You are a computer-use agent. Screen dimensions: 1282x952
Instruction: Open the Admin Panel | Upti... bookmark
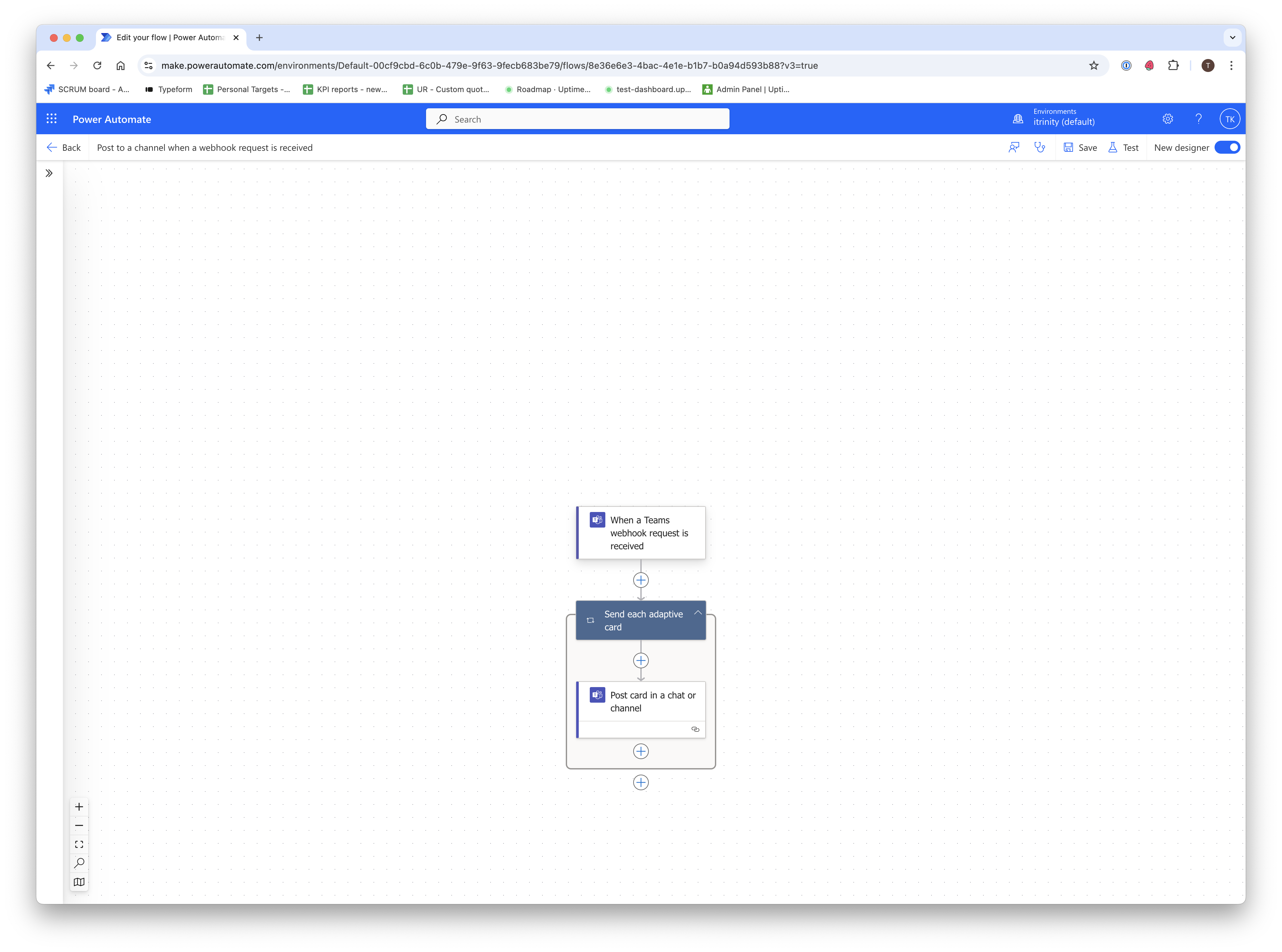746,89
